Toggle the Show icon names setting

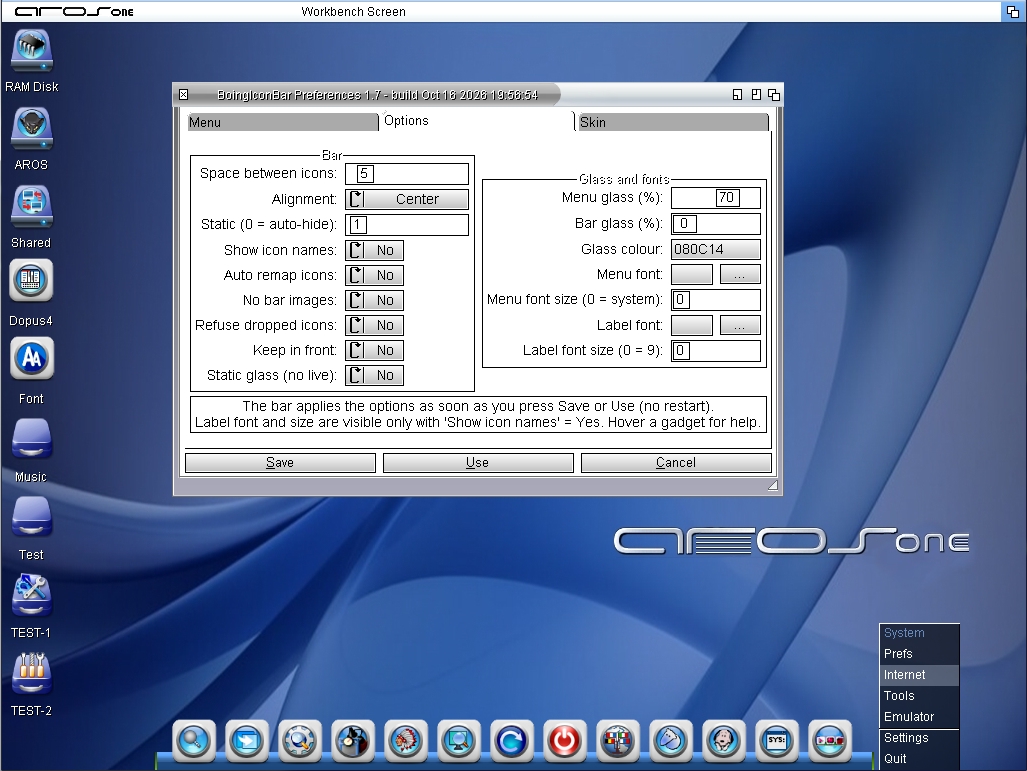(375, 250)
